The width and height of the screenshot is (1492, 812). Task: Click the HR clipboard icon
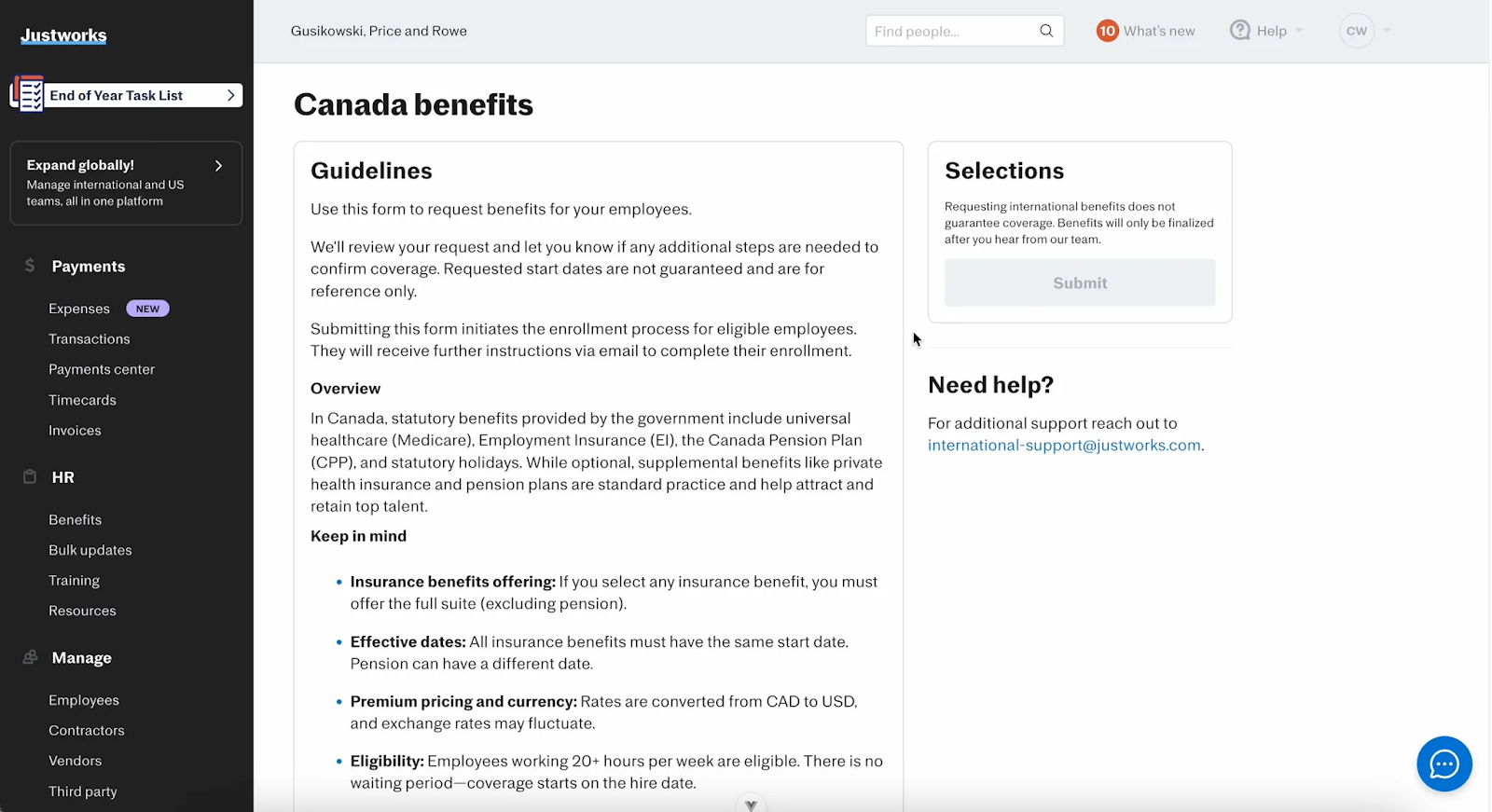30,476
